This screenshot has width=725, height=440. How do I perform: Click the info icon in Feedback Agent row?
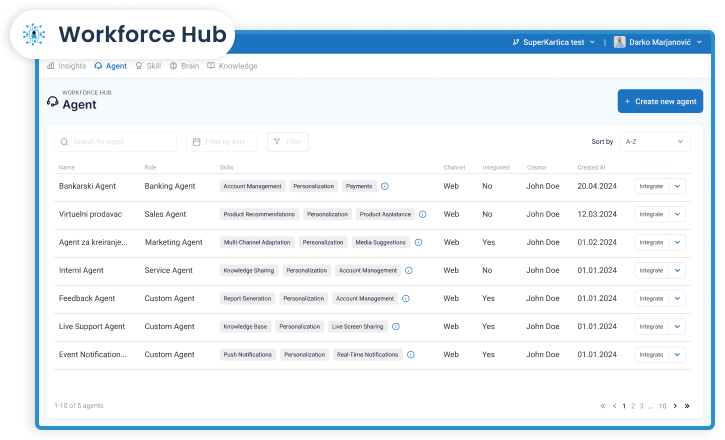click(407, 298)
